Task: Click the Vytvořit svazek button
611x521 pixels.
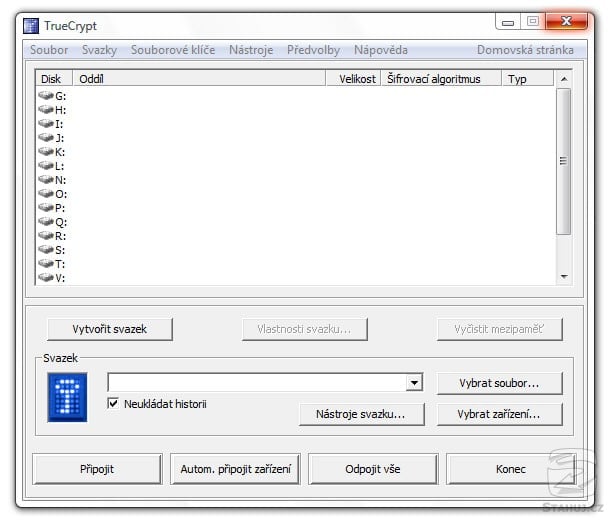Action: [109, 329]
